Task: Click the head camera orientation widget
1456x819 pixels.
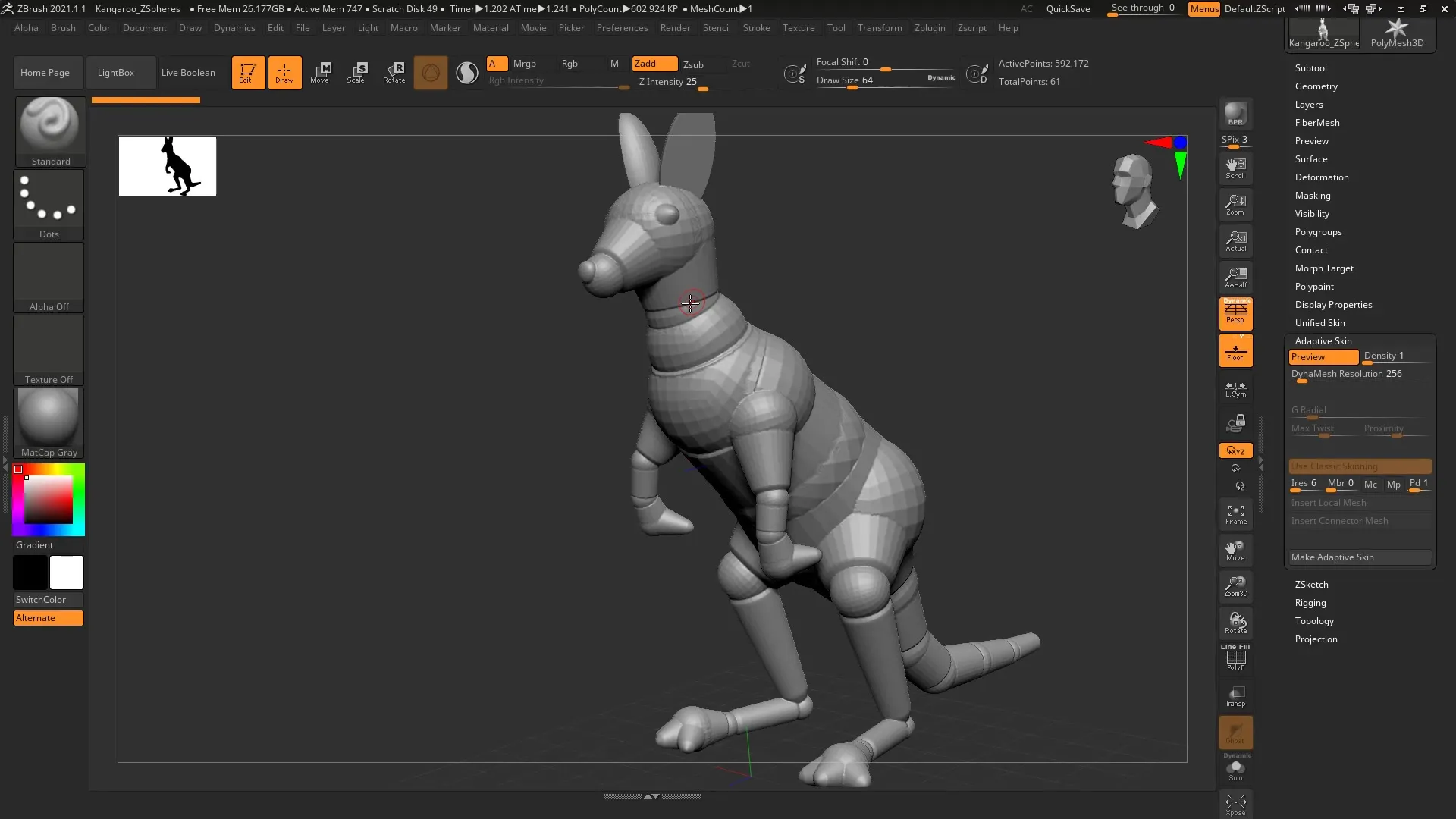Action: click(x=1134, y=191)
